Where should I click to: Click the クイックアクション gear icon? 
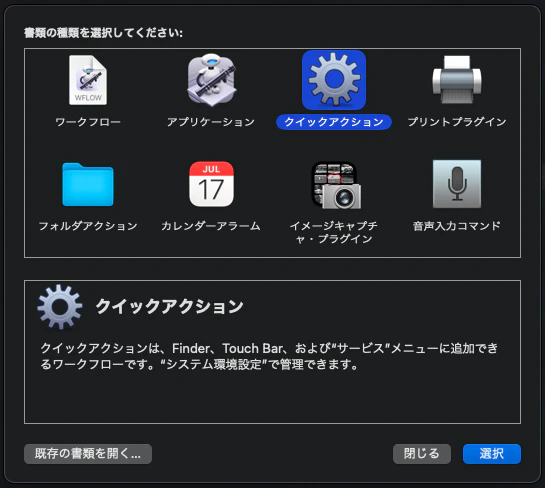click(x=334, y=80)
